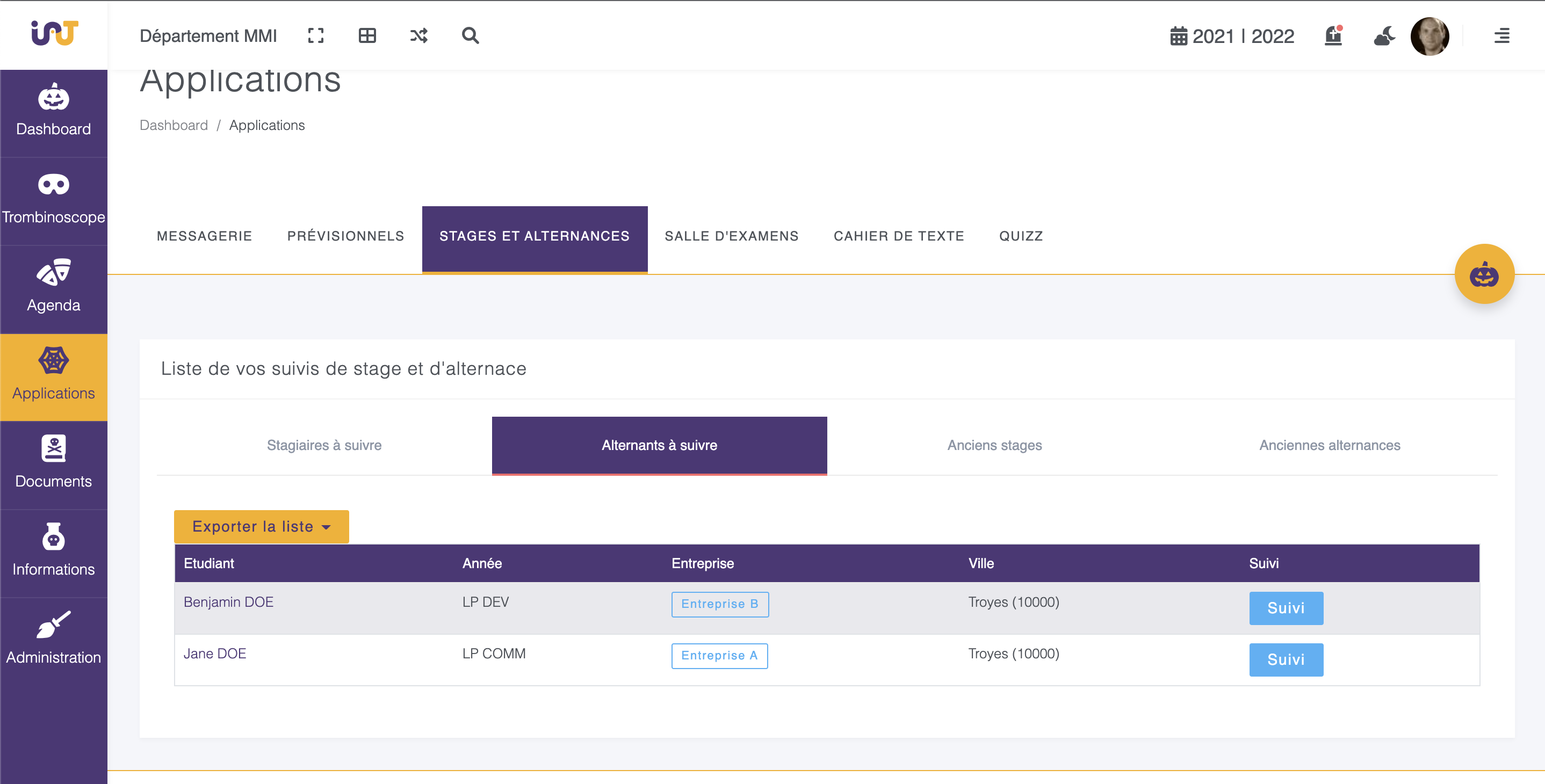Viewport: 1545px width, 784px height.
Task: Open the 2021 | 2022 year selector
Action: (x=1232, y=36)
